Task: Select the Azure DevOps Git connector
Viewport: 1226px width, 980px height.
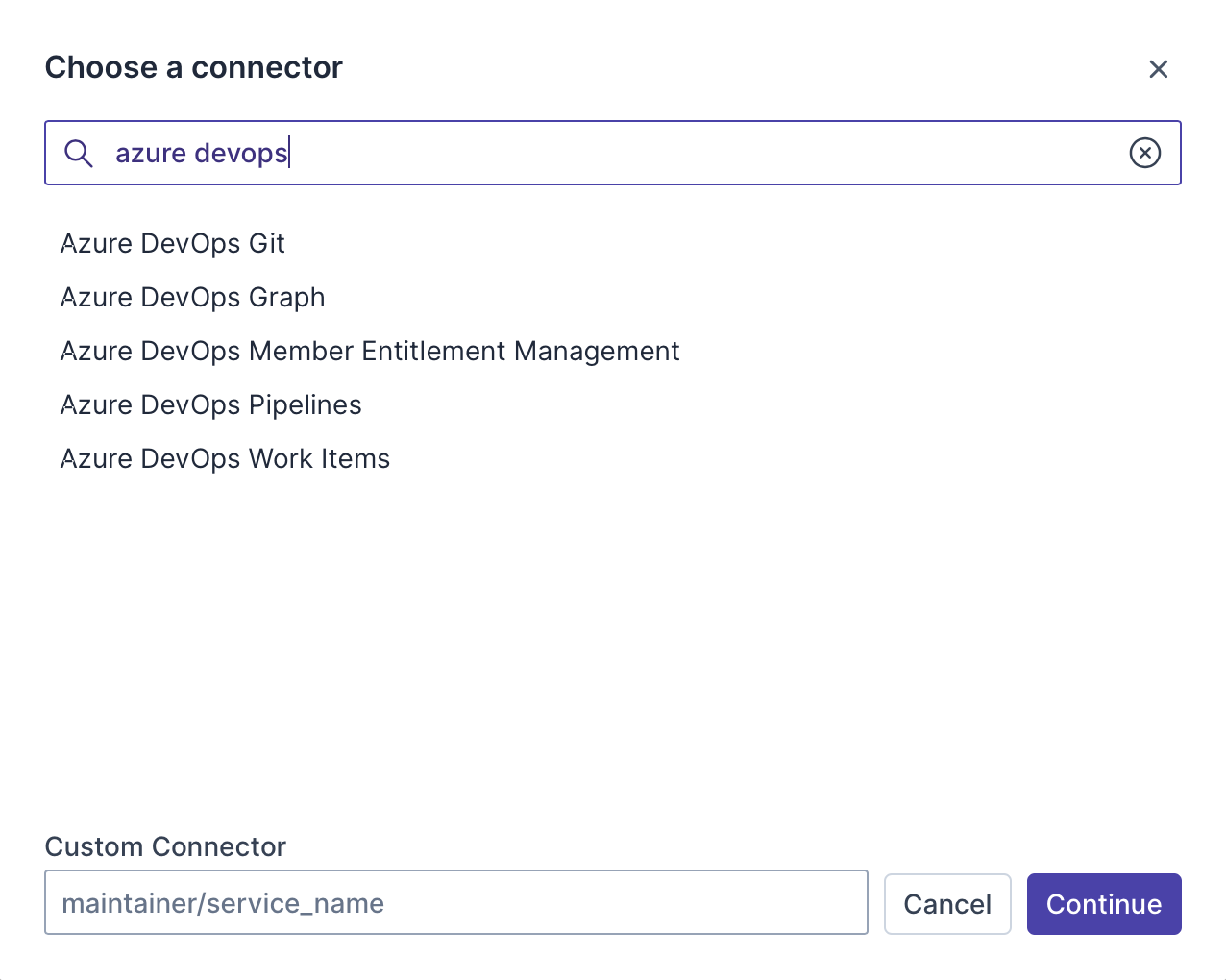Action: coord(173,244)
